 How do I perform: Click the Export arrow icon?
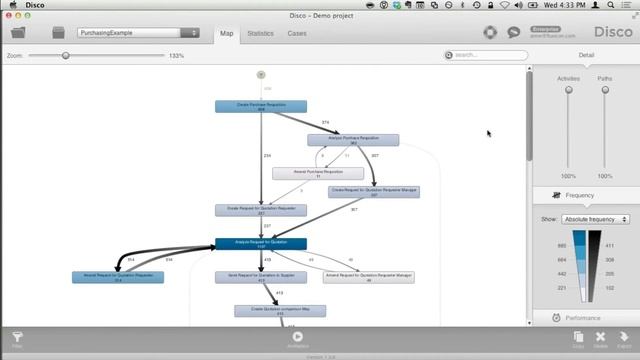point(624,337)
